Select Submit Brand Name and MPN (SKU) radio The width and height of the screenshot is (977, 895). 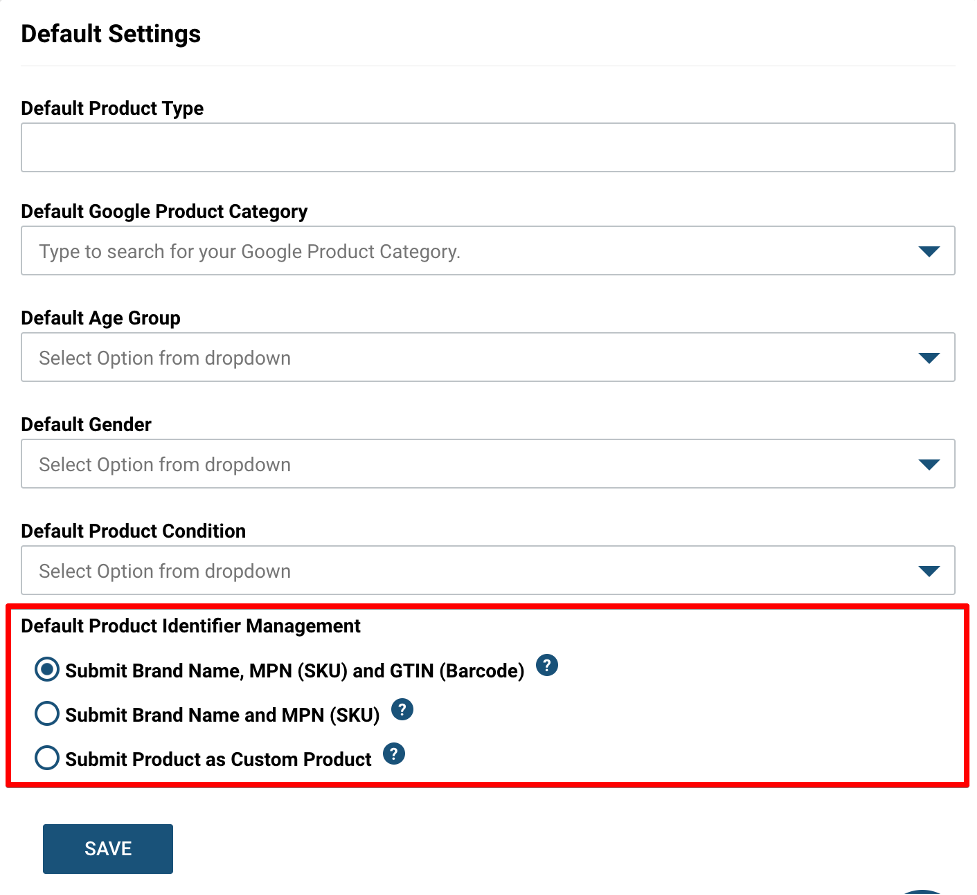click(x=47, y=714)
